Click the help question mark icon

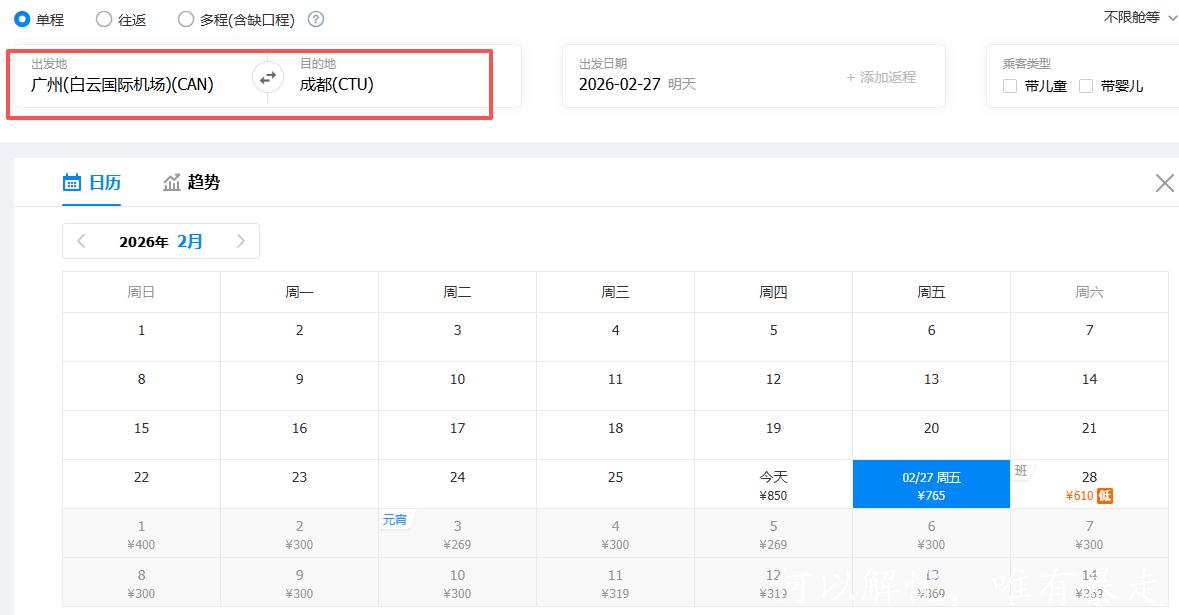316,19
